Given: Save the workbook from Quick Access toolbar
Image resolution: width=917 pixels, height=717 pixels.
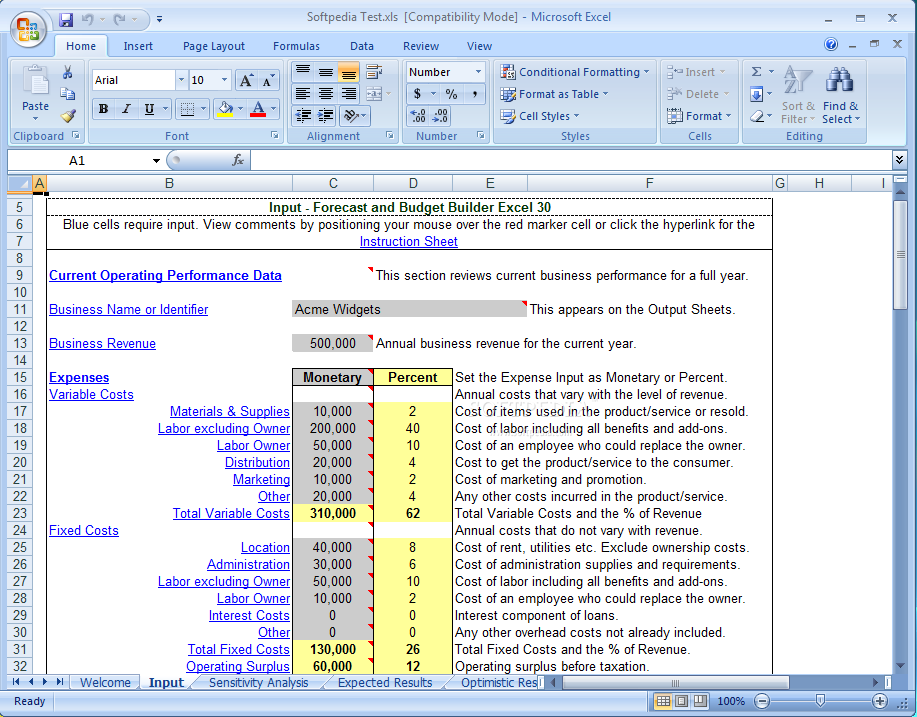Looking at the screenshot, I should pyautogui.click(x=66, y=19).
